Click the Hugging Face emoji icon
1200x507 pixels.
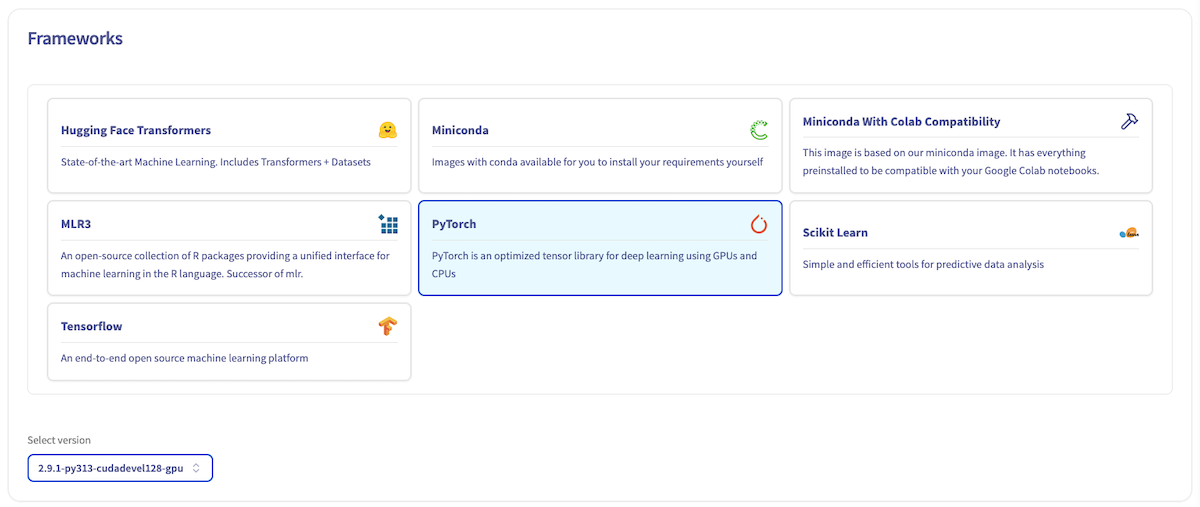point(388,130)
